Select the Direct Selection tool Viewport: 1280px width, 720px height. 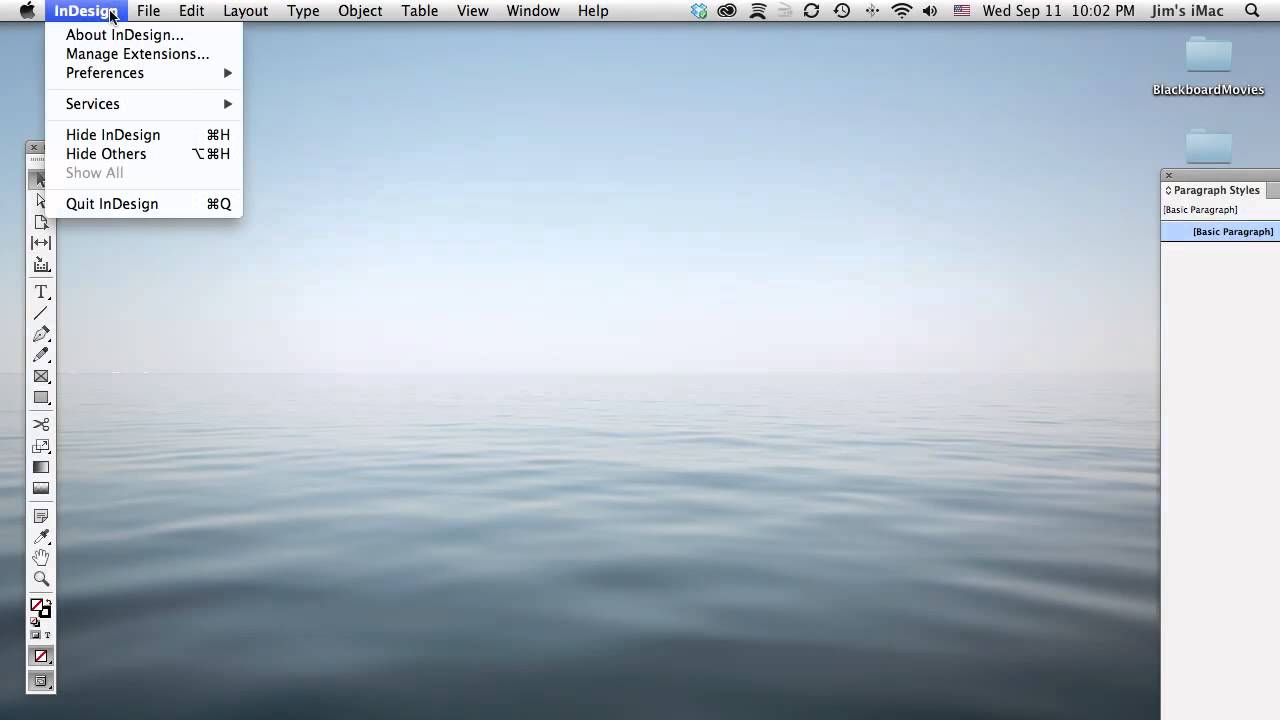(41, 201)
